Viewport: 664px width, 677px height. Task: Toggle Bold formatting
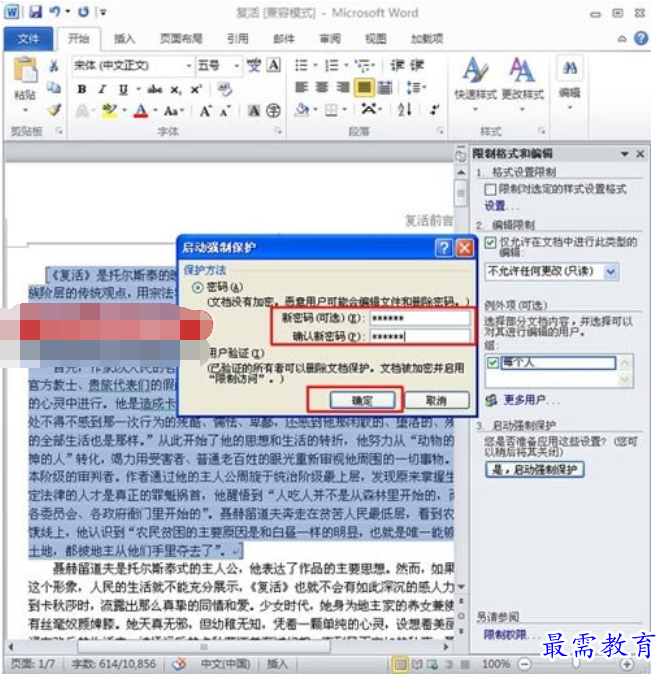click(x=82, y=89)
